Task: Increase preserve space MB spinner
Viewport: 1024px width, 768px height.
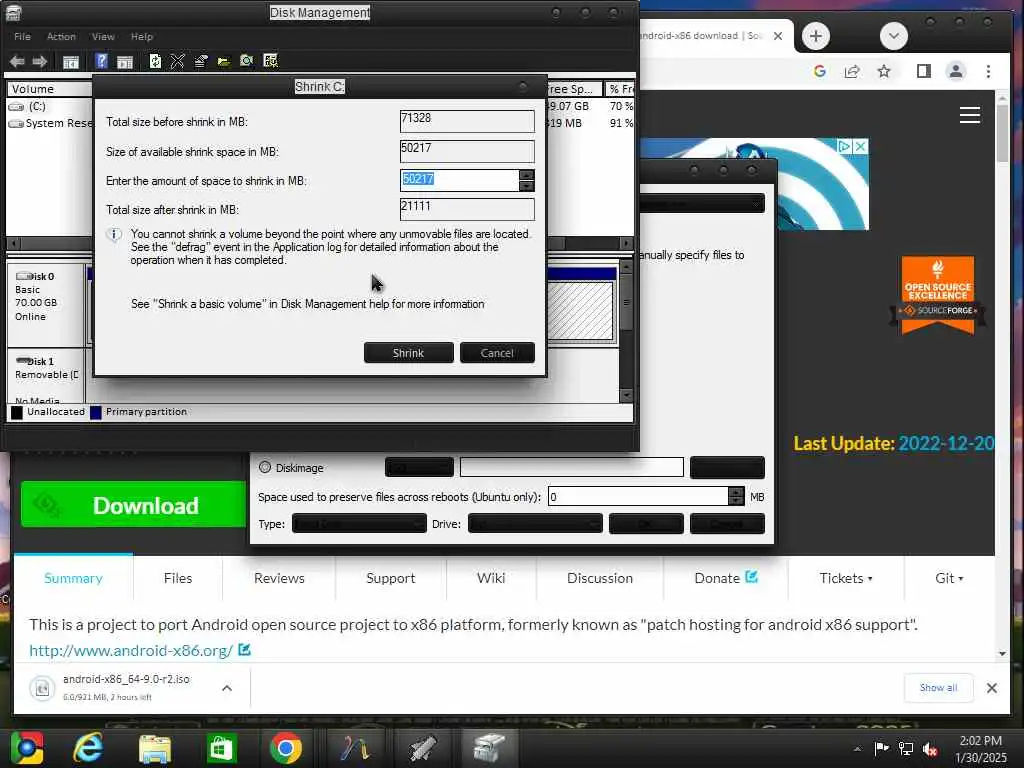Action: pos(736,492)
